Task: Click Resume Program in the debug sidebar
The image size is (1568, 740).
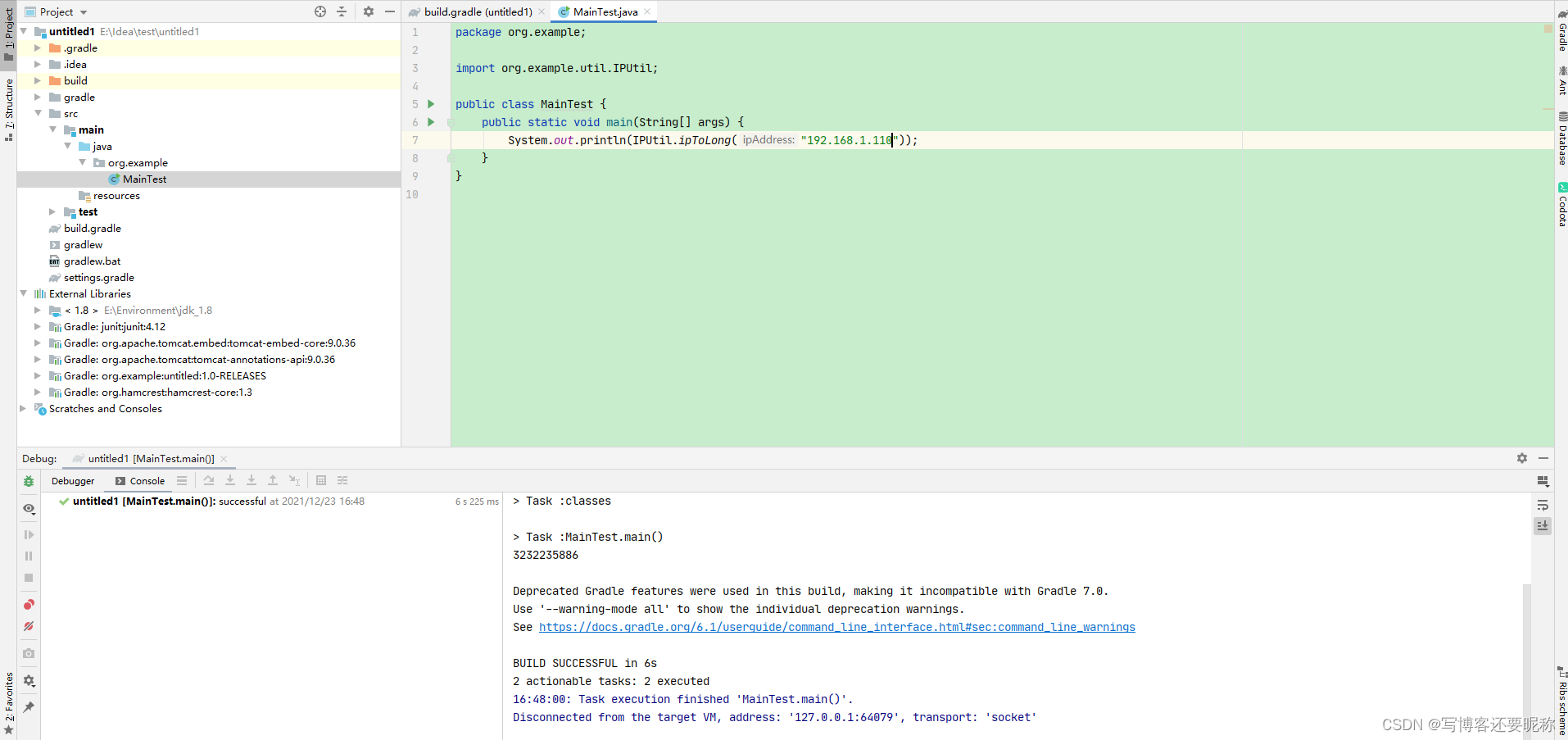Action: click(x=29, y=534)
